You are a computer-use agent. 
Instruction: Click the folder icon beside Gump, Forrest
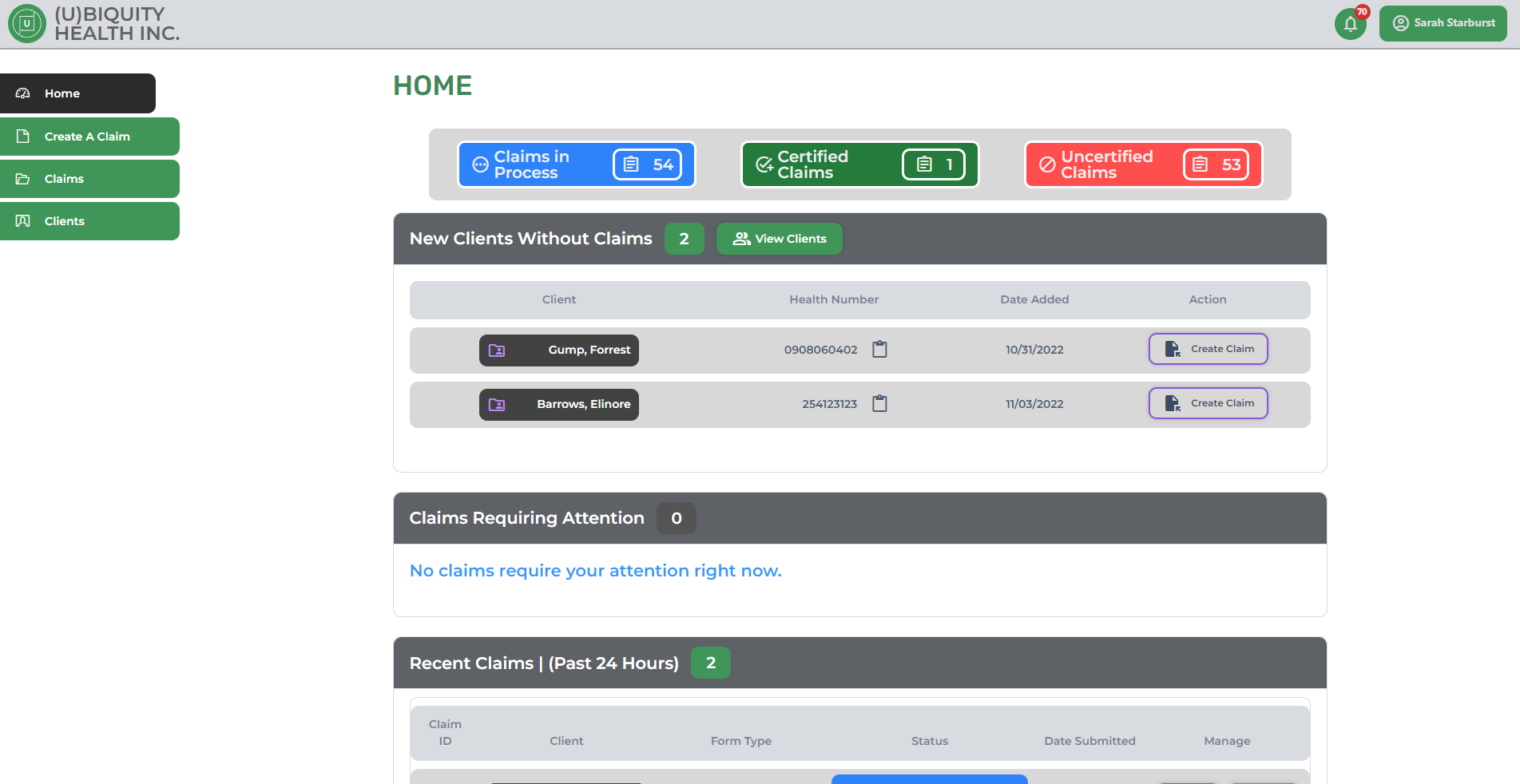coord(497,350)
